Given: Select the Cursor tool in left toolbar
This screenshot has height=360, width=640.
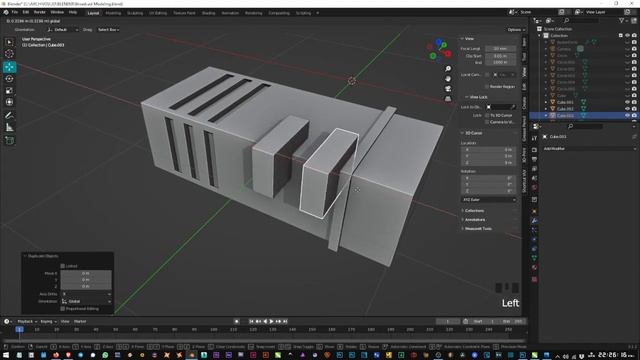Looking at the screenshot, I should click(x=9, y=54).
